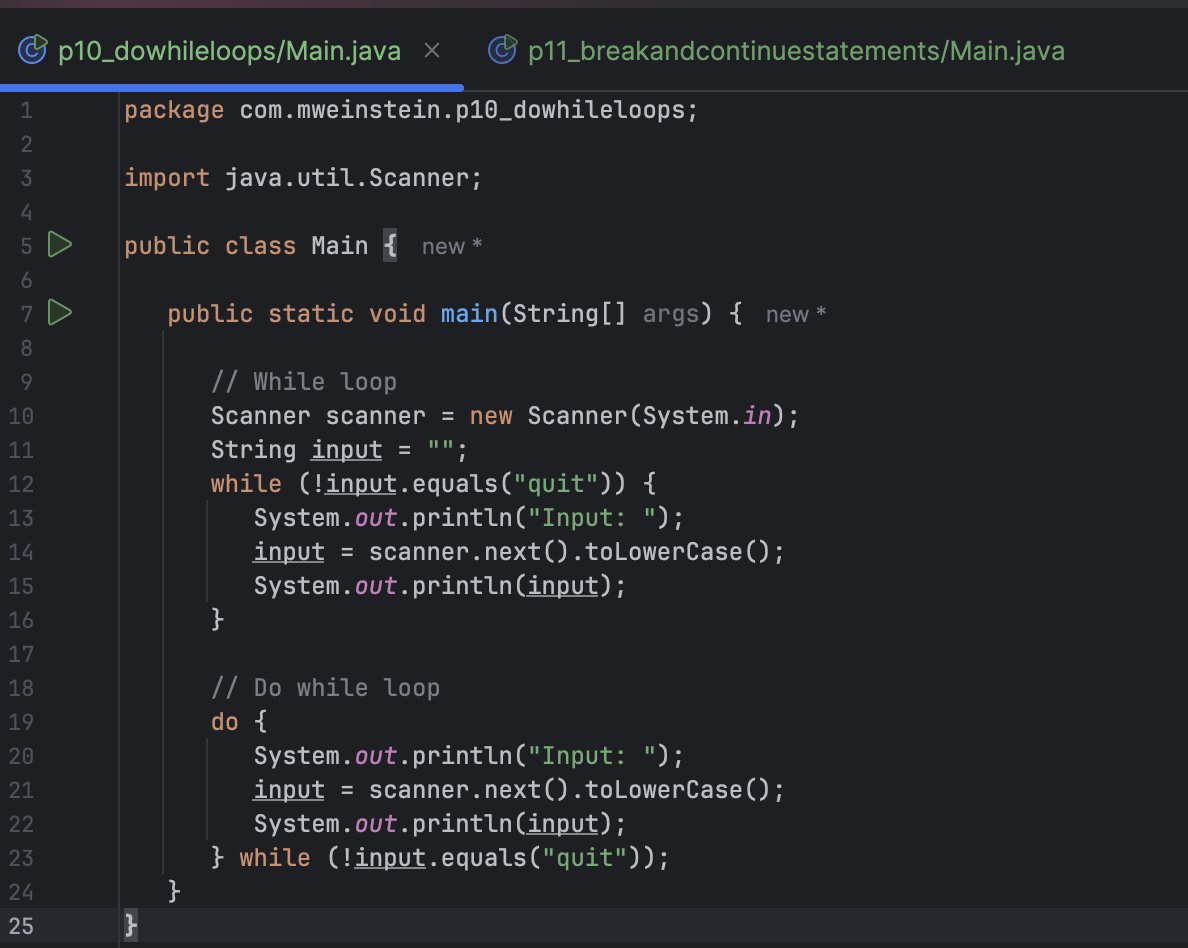Viewport: 1188px width, 948px height.
Task: Click the 'new *' code vision hint on line 5
Action: [451, 246]
